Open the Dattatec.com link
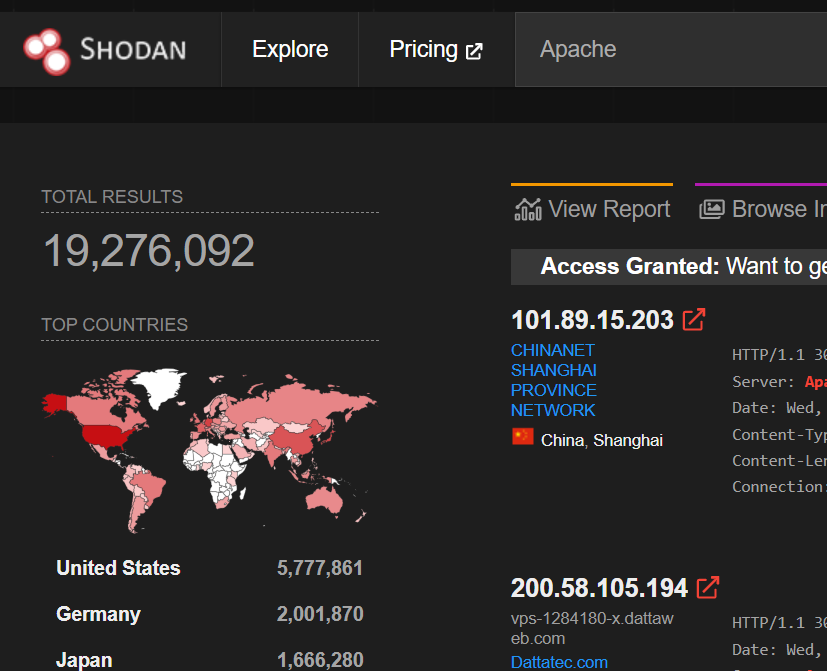827x671 pixels. click(x=559, y=661)
